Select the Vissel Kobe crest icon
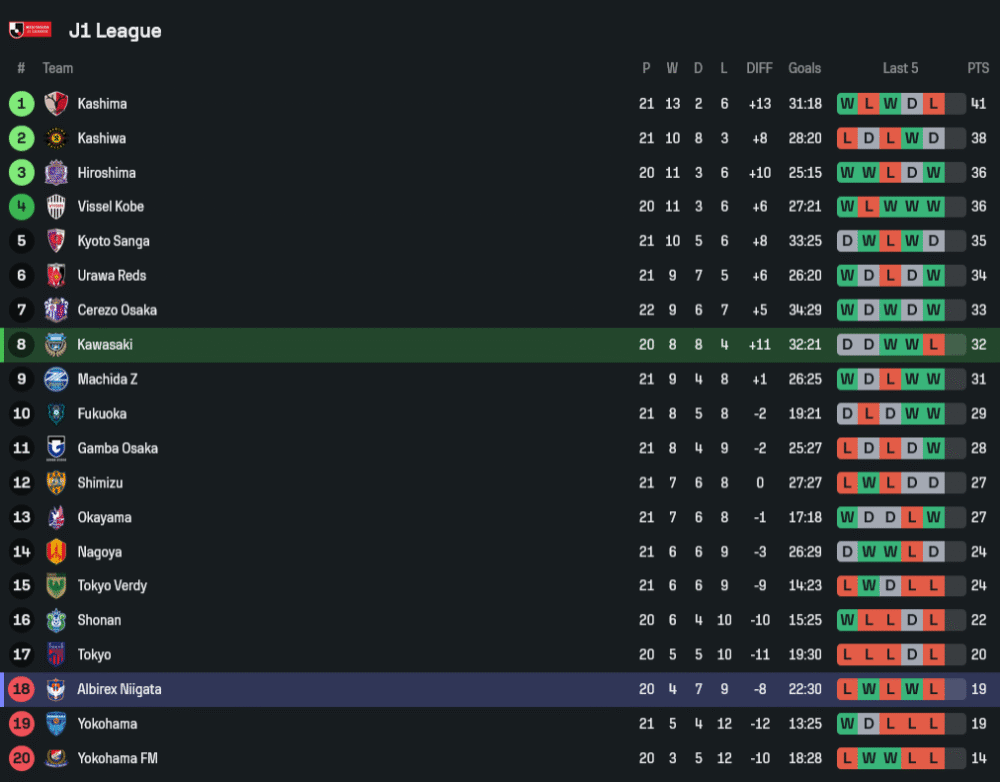1000x782 pixels. click(56, 207)
